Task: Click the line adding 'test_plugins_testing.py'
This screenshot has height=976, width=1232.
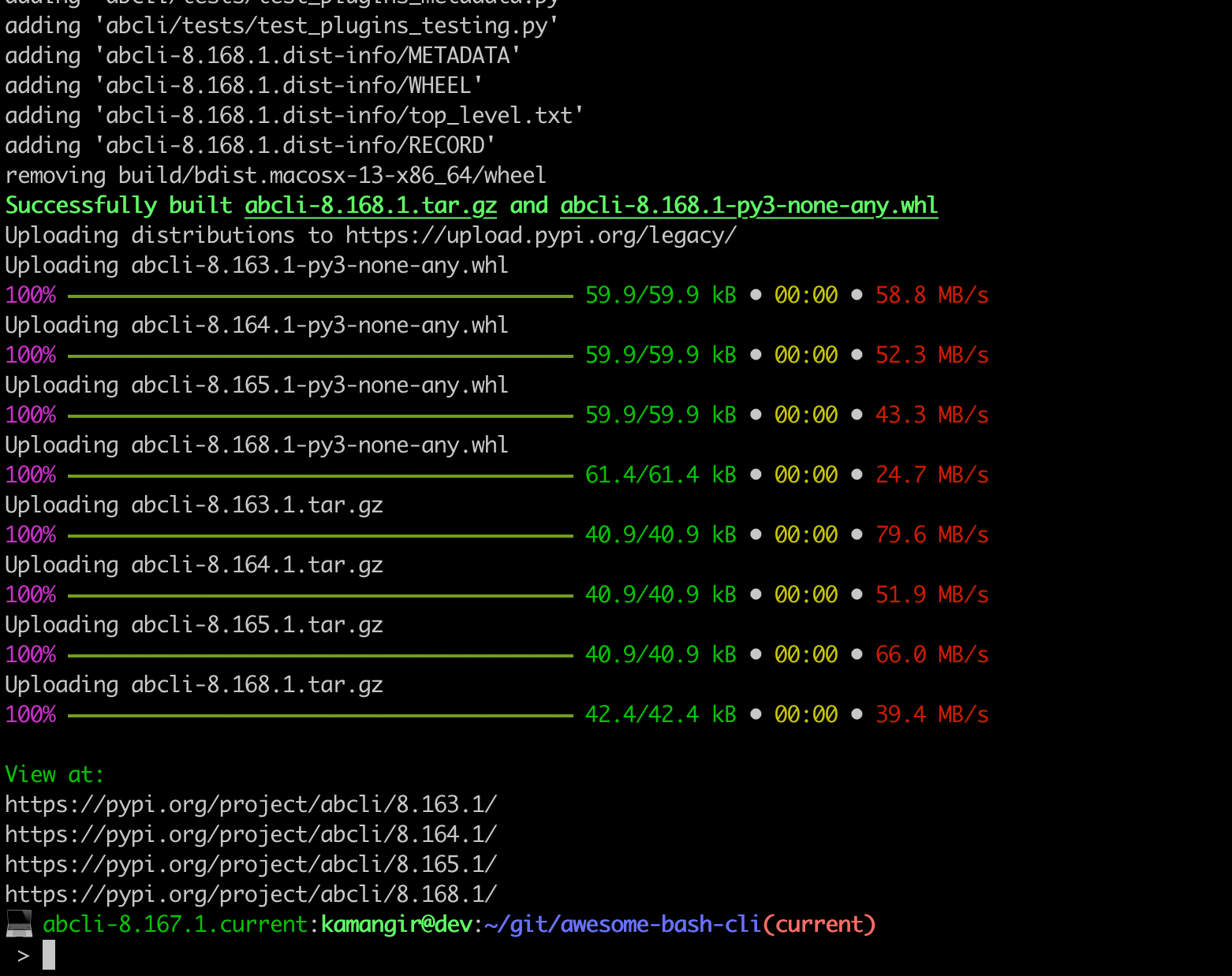Action: (x=282, y=26)
